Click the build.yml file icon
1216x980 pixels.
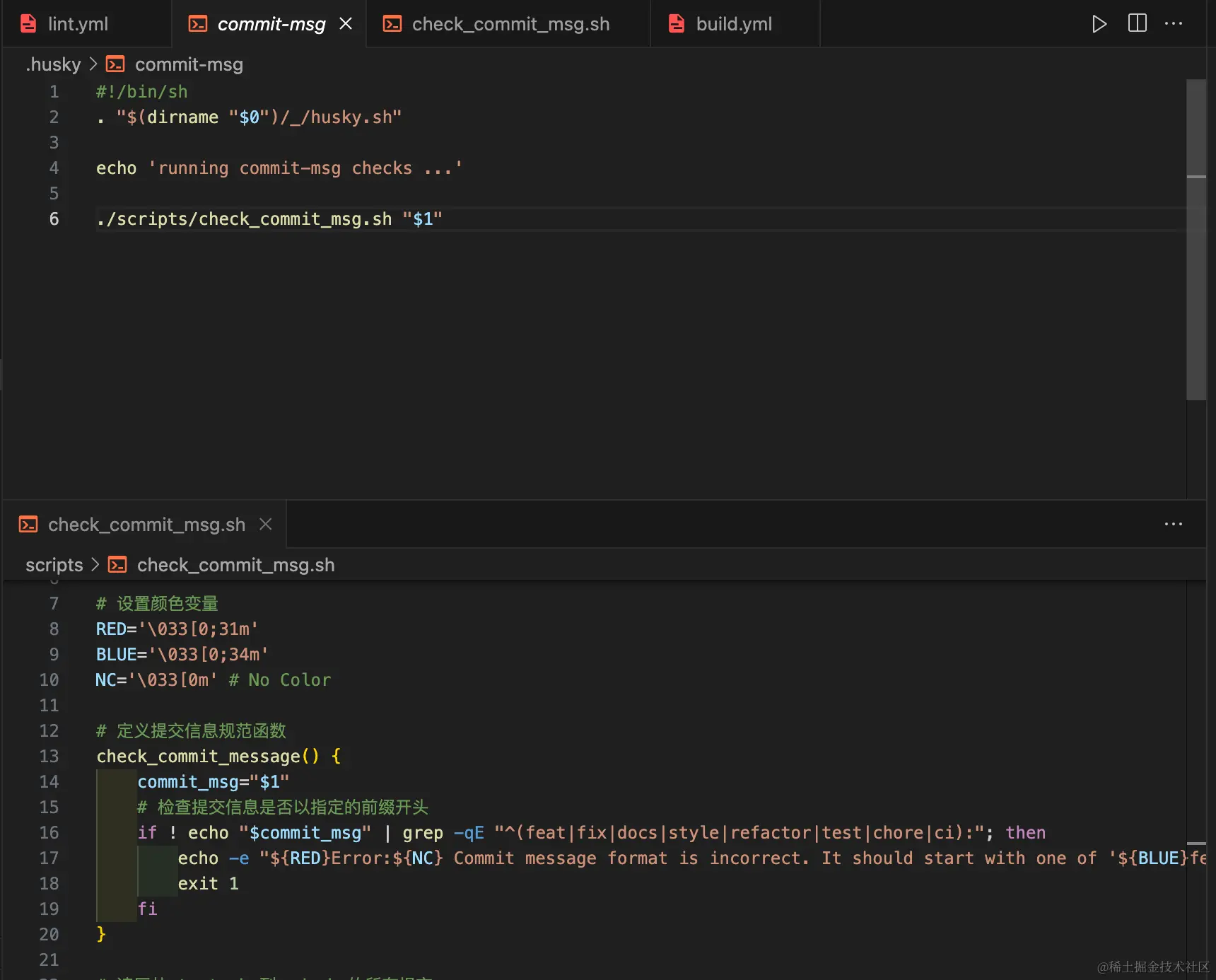click(677, 24)
